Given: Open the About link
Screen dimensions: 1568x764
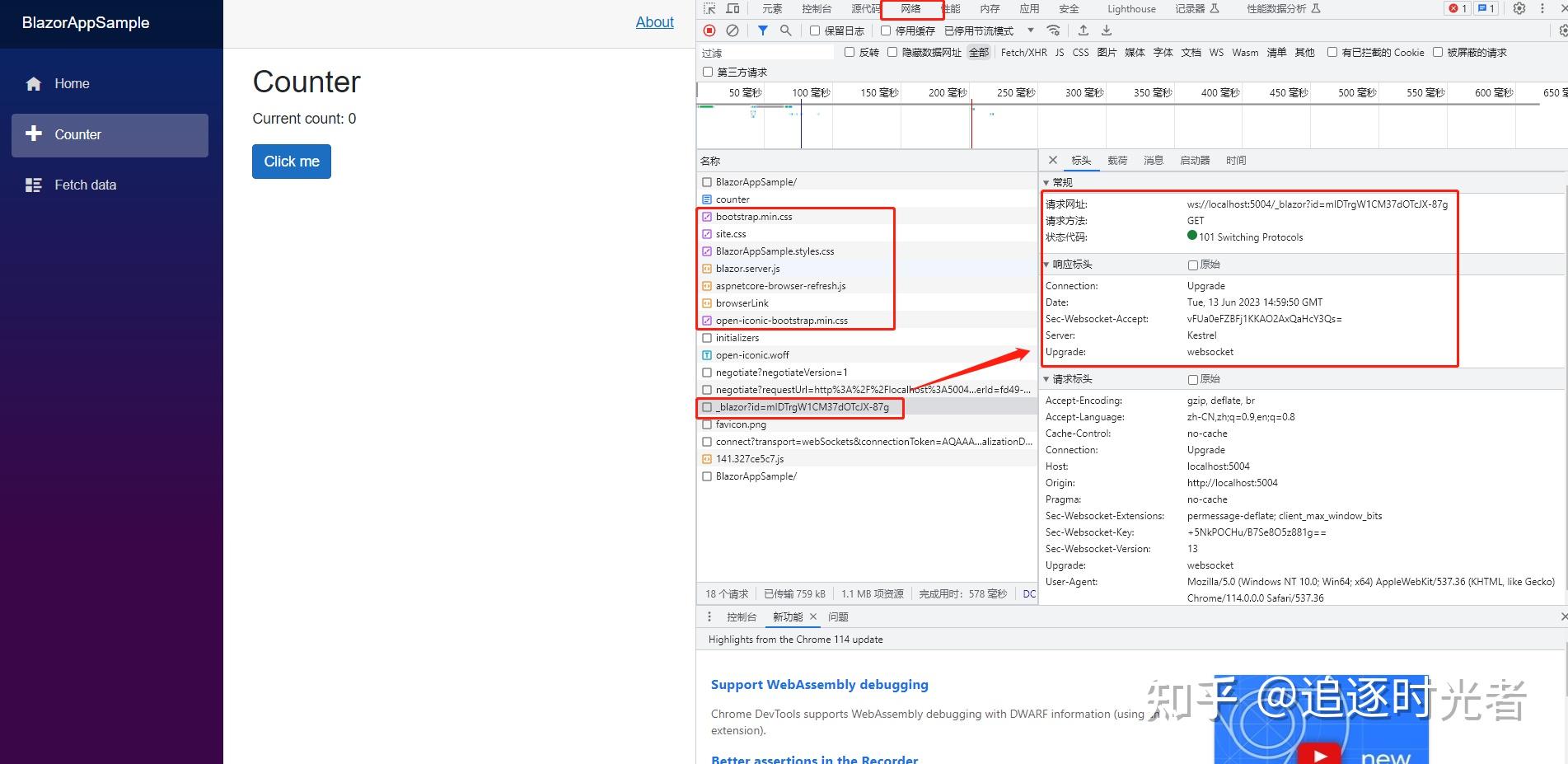Looking at the screenshot, I should click(x=654, y=22).
